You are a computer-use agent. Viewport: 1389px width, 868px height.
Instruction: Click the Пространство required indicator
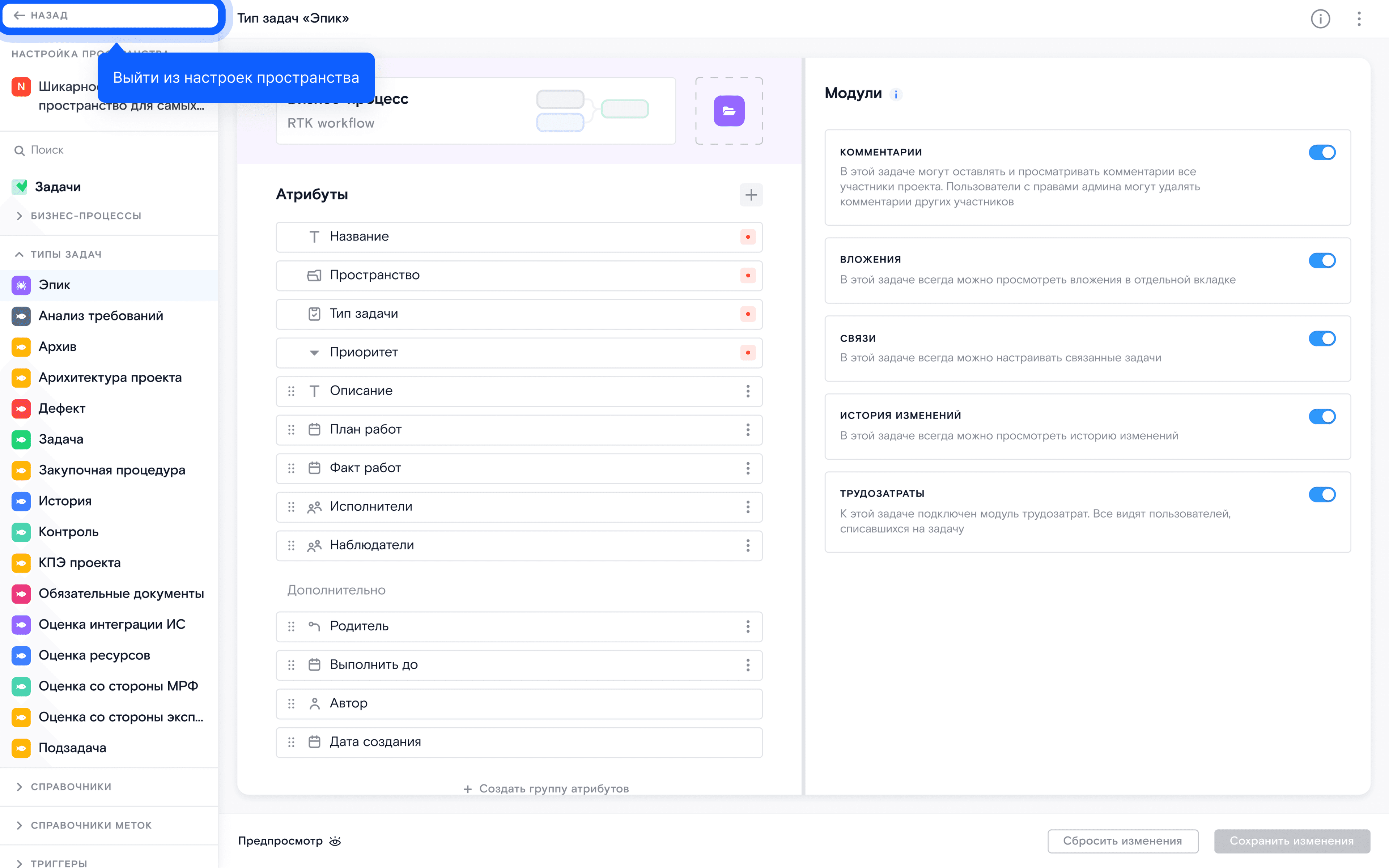[747, 276]
